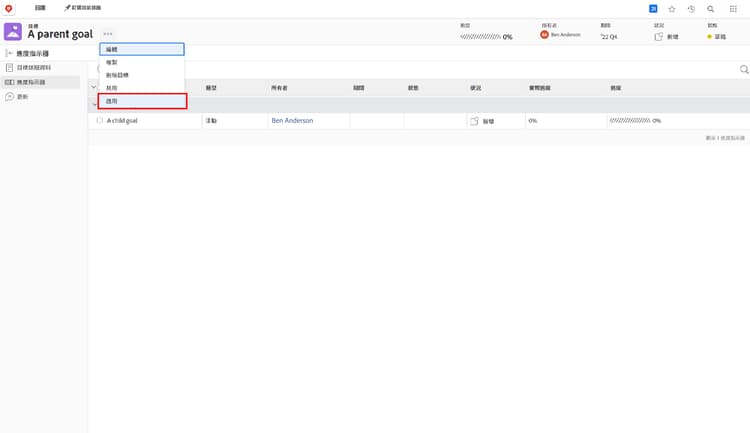The image size is (750, 433).
Task: Open the A child goal row name
Action: pos(122,121)
